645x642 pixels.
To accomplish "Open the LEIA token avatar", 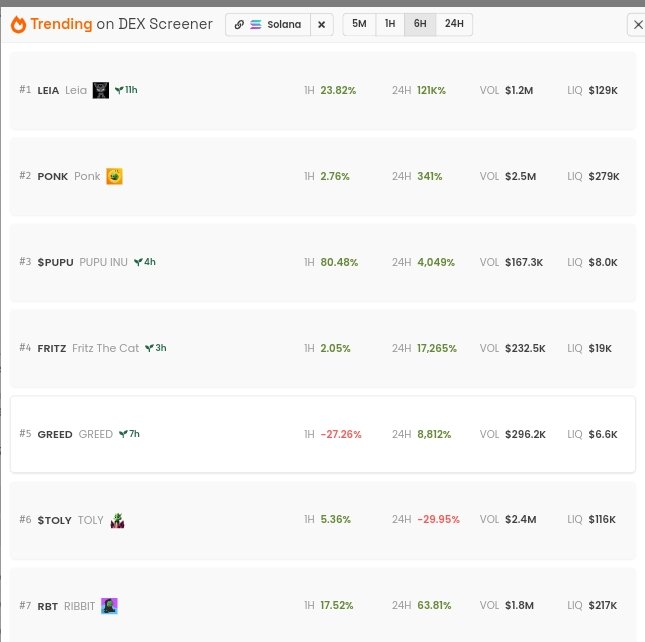I will click(101, 90).
